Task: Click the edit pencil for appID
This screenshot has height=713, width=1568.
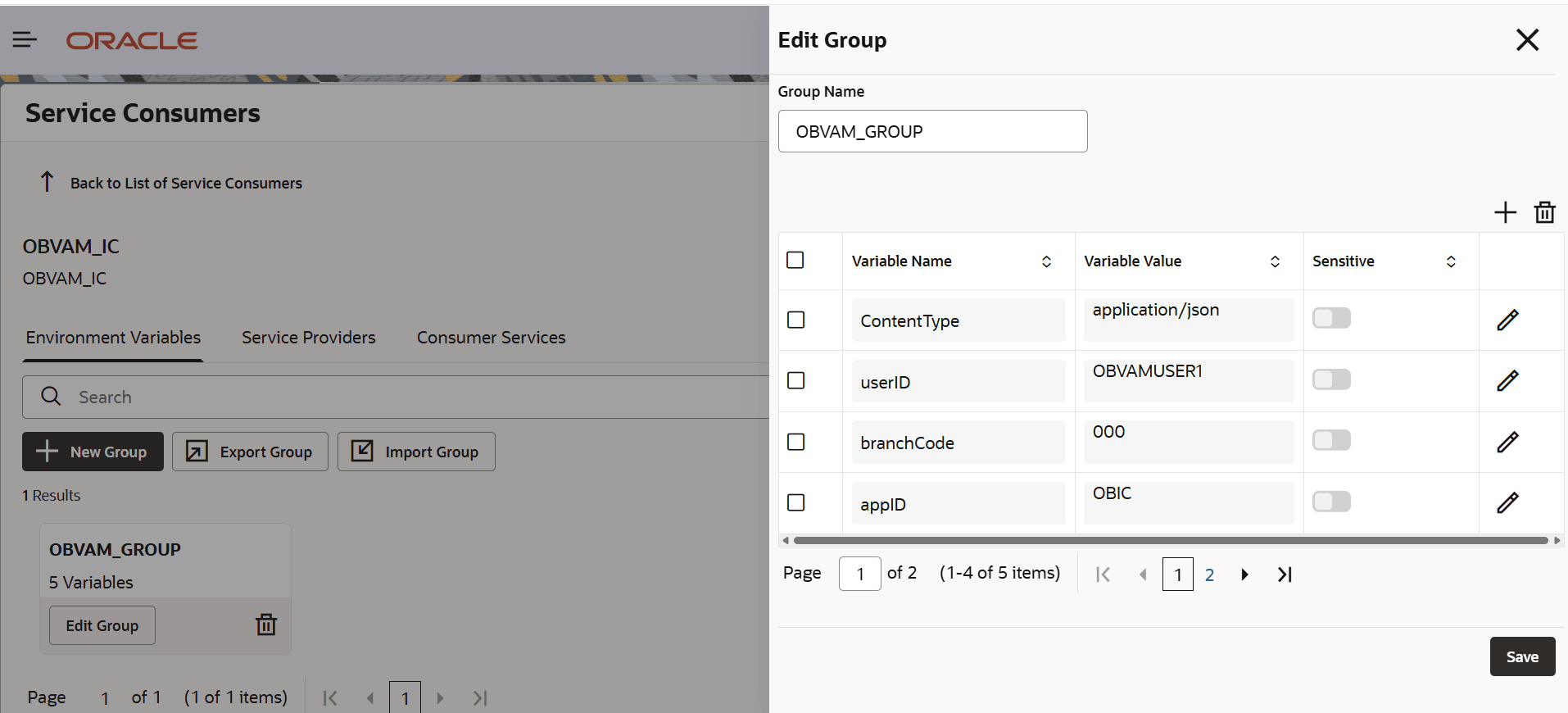Action: (x=1507, y=503)
